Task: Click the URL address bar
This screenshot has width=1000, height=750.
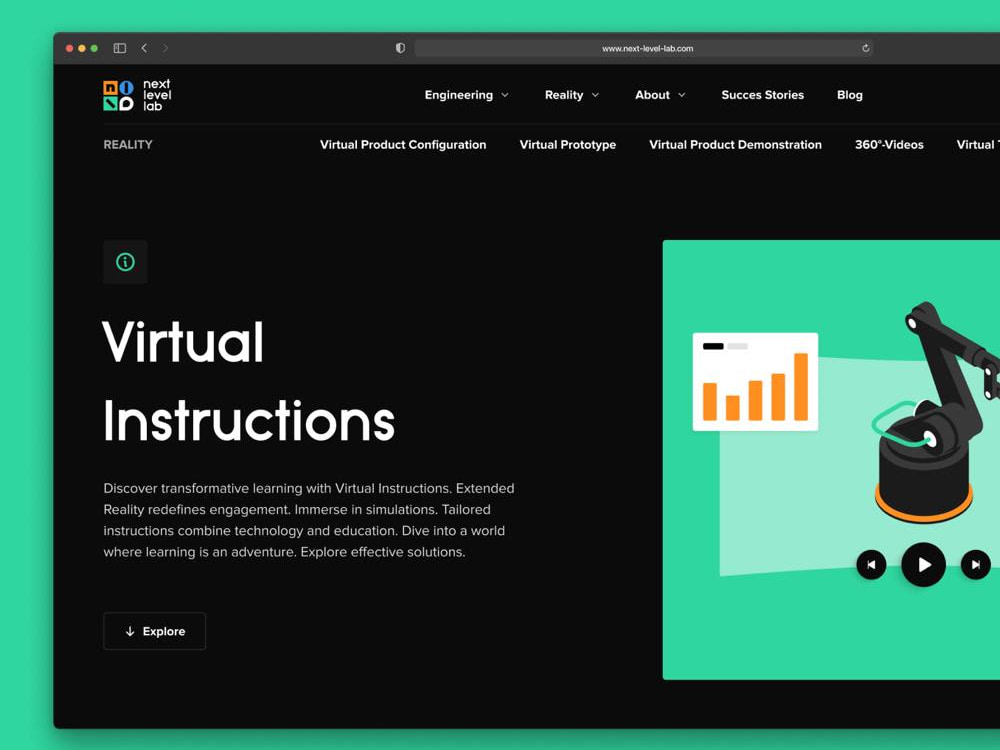Action: coord(643,48)
